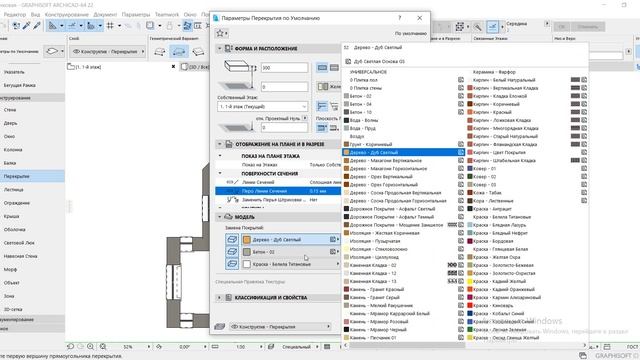Select the Линии Сечений row
640x360 pixels.
(278, 182)
